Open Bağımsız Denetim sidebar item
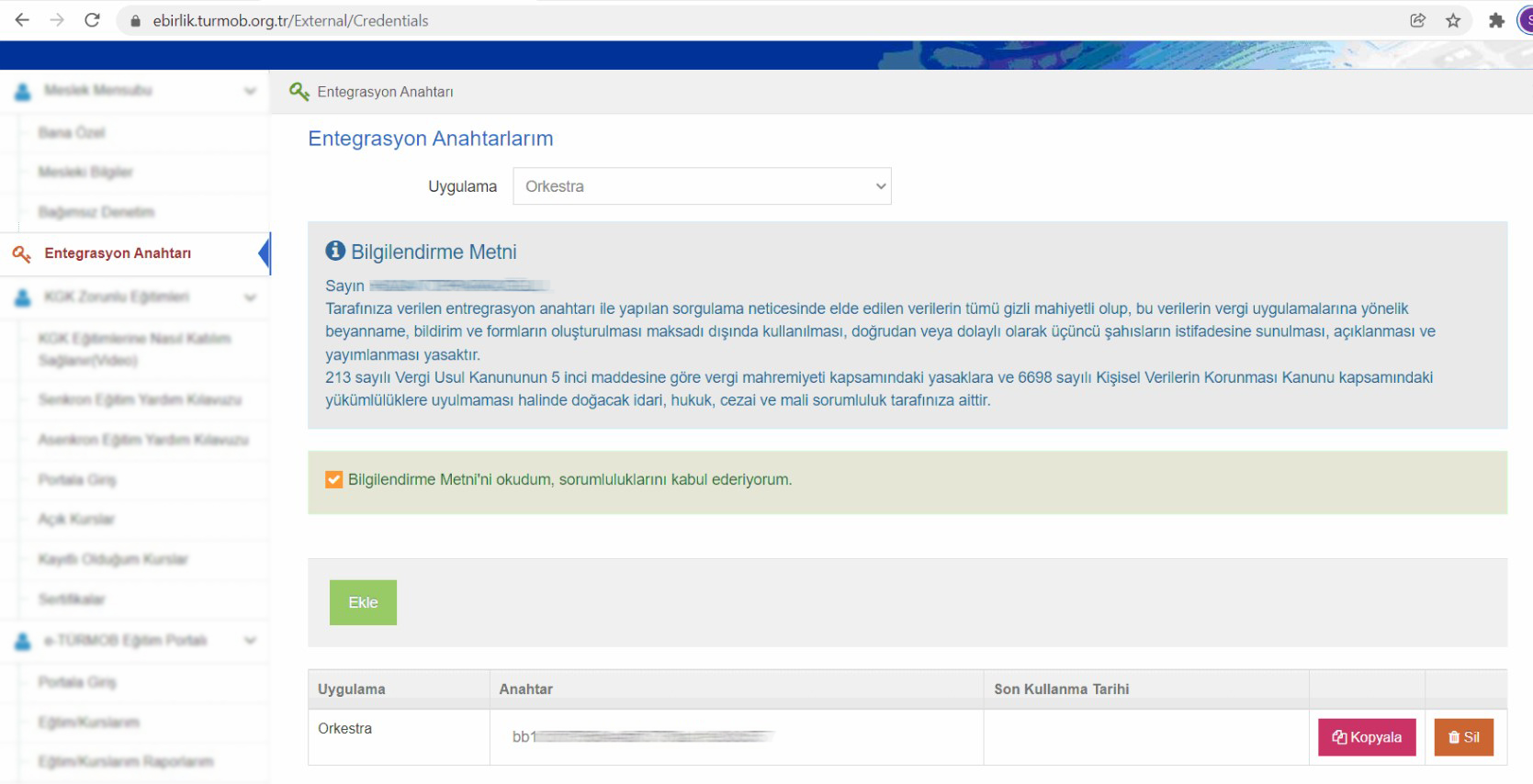The image size is (1533, 784). tap(96, 212)
